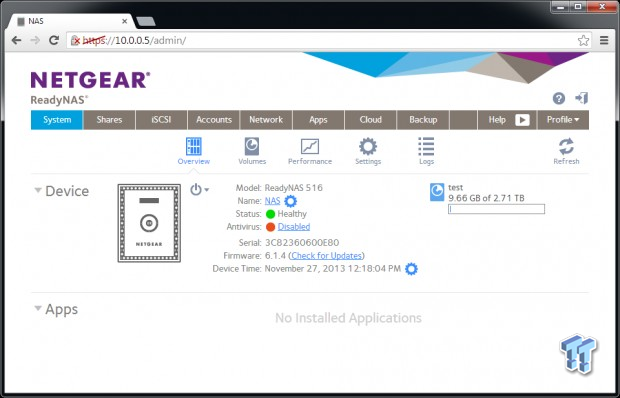Image resolution: width=620 pixels, height=398 pixels.
Task: Select the System tab
Action: tap(57, 120)
